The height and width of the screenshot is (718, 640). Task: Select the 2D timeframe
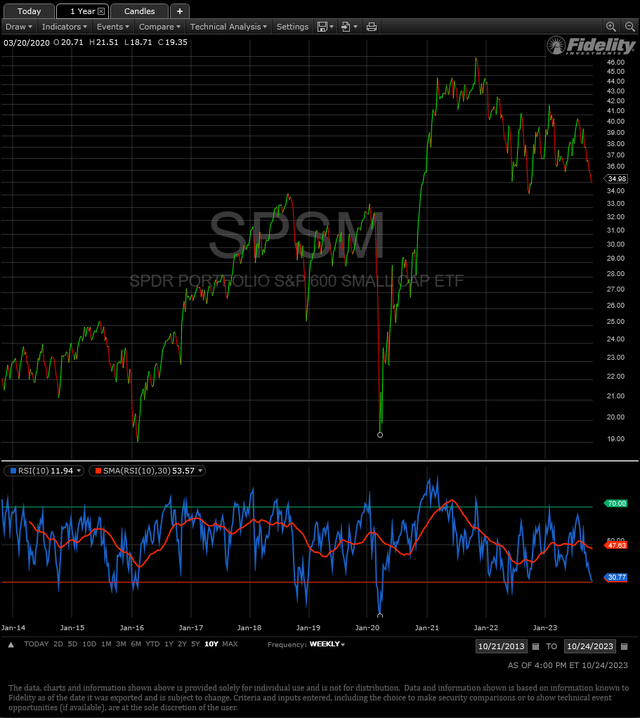coord(58,644)
